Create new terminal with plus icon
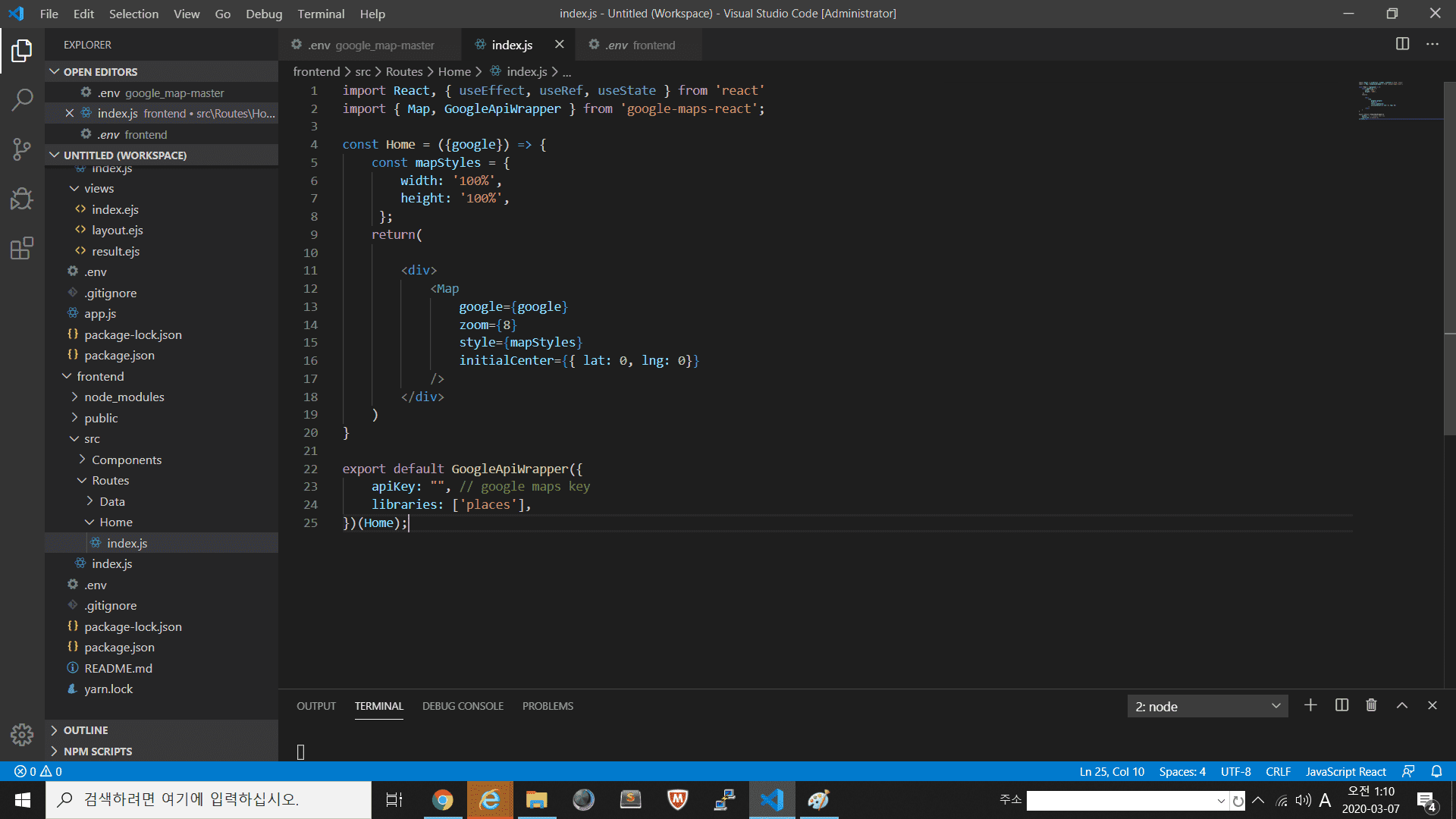The height and width of the screenshot is (819, 1456). pos(1310,705)
